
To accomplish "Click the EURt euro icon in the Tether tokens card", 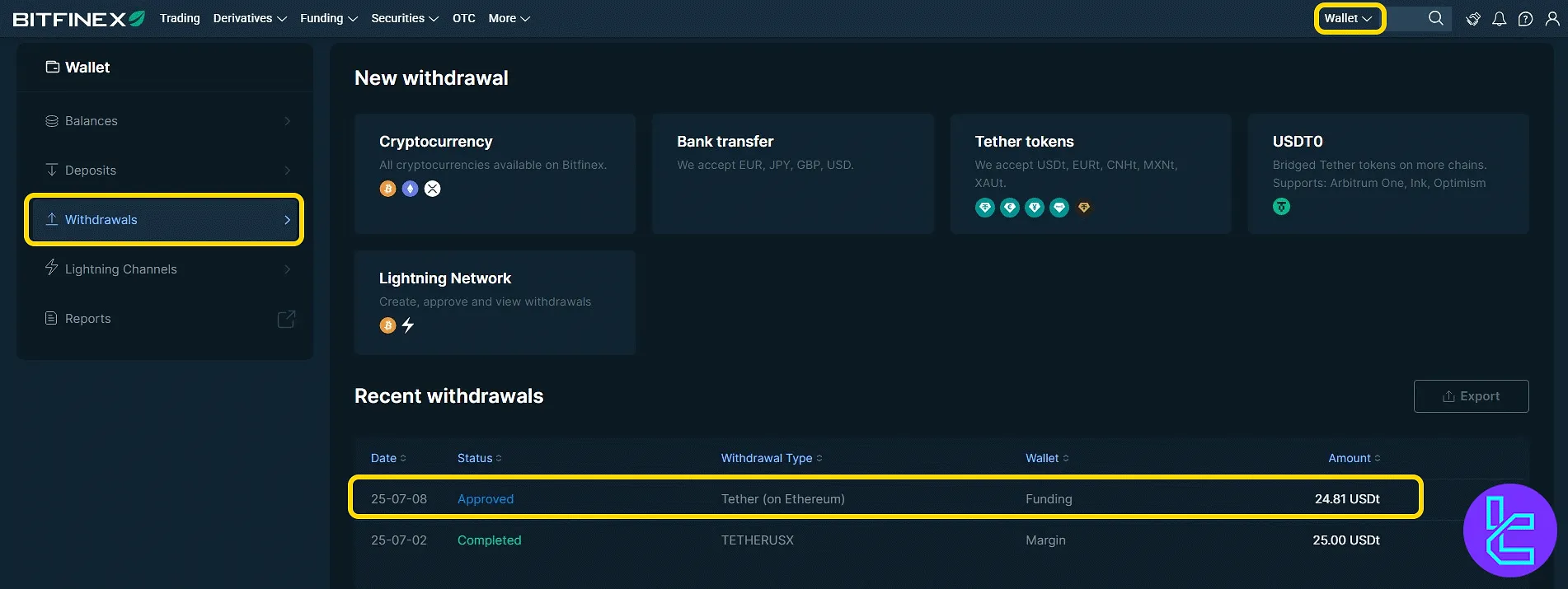I will [1010, 208].
